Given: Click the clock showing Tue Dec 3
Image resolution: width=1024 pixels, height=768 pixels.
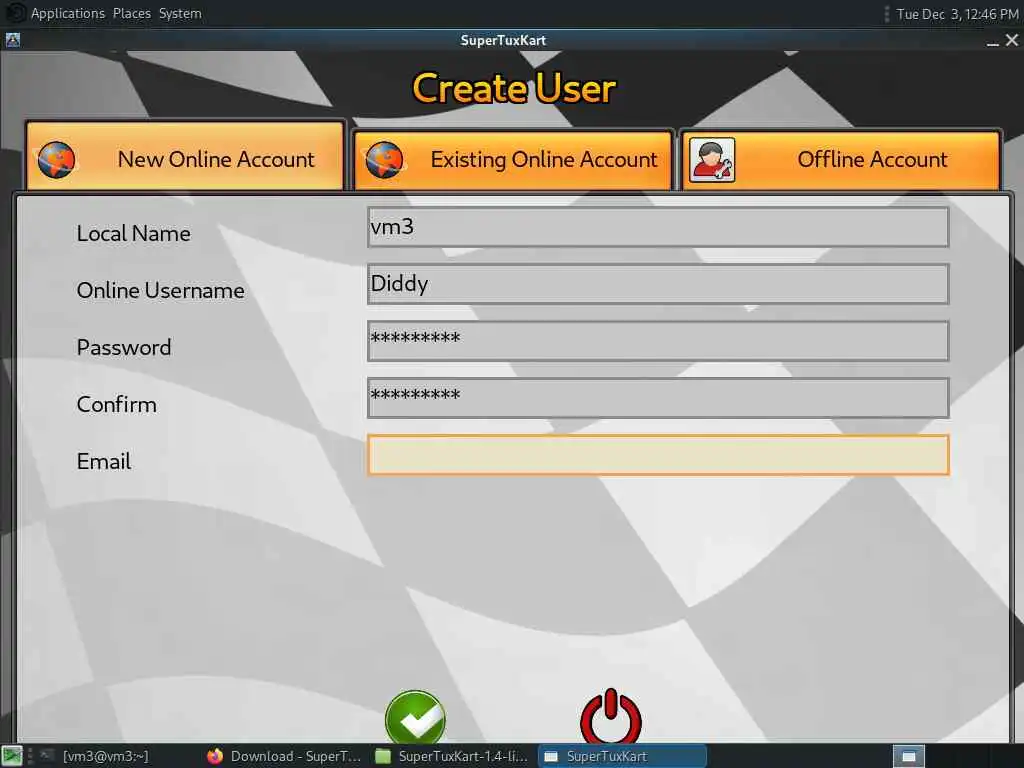Looking at the screenshot, I should (957, 14).
